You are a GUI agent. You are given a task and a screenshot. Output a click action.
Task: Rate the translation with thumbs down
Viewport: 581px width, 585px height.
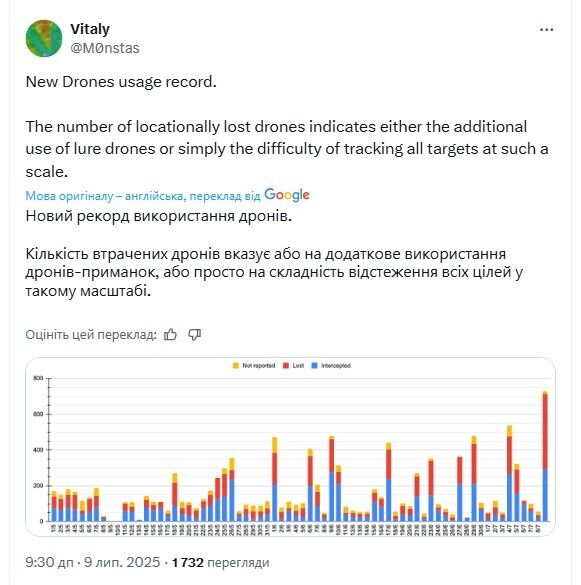point(194,335)
